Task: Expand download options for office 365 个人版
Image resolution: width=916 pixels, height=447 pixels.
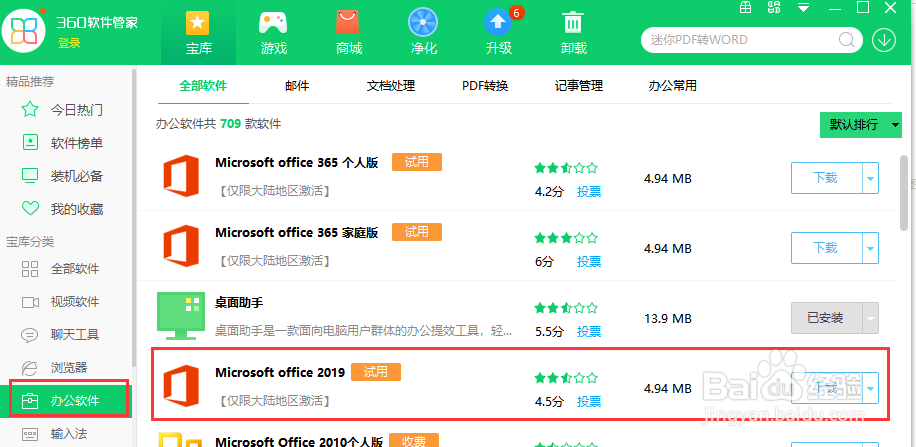Action: (870, 178)
